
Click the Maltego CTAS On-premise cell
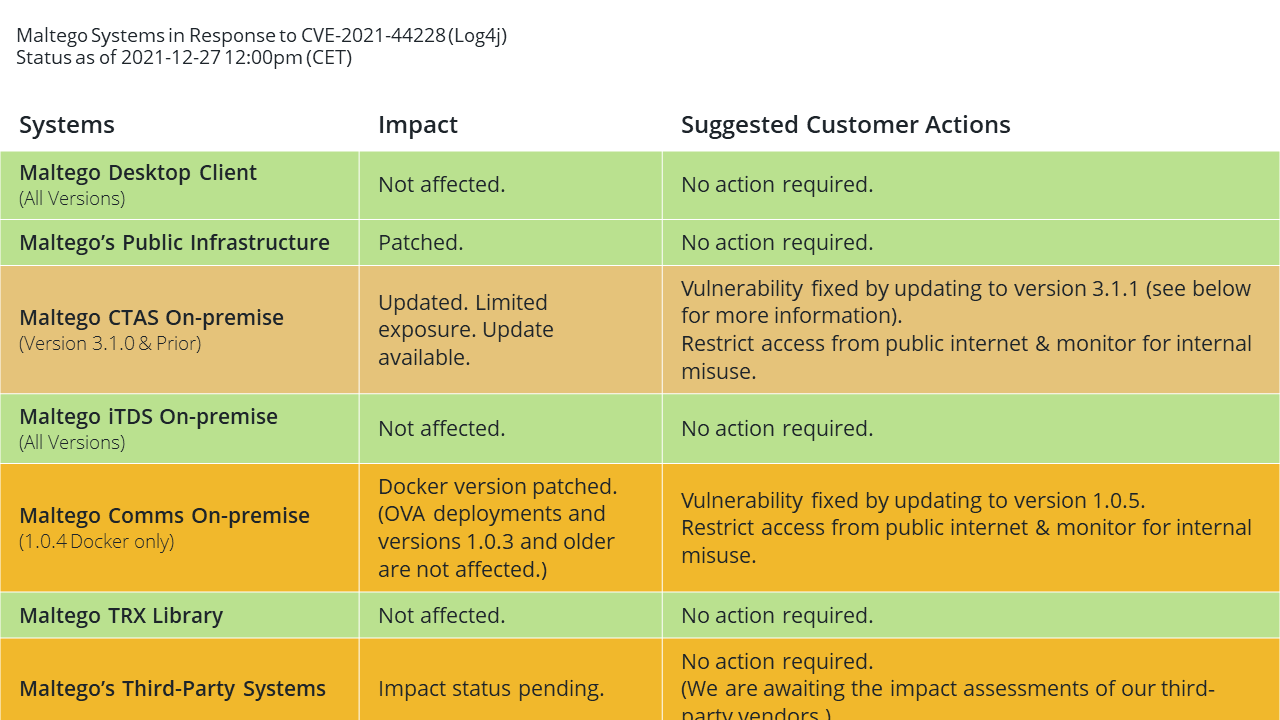(x=180, y=329)
